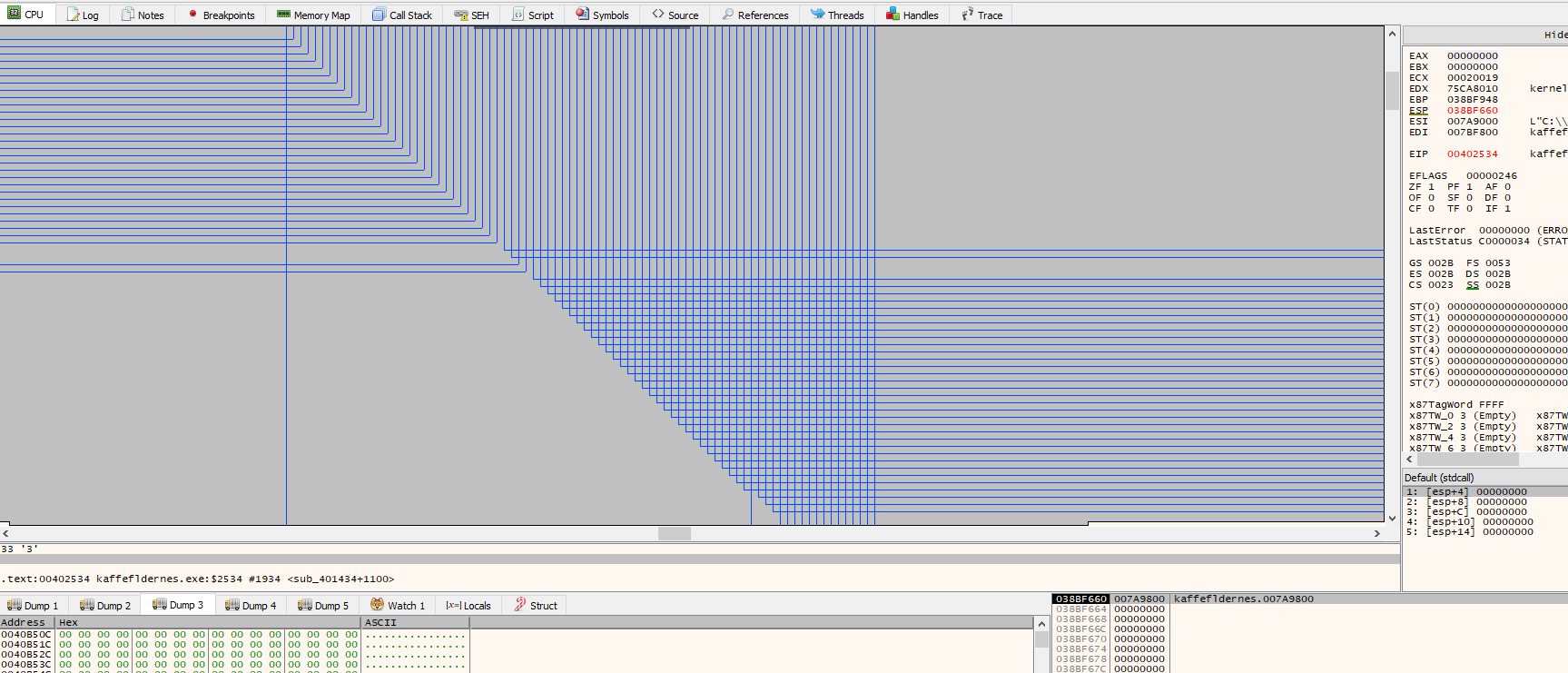
Task: Click the Trace icon
Action: click(967, 15)
